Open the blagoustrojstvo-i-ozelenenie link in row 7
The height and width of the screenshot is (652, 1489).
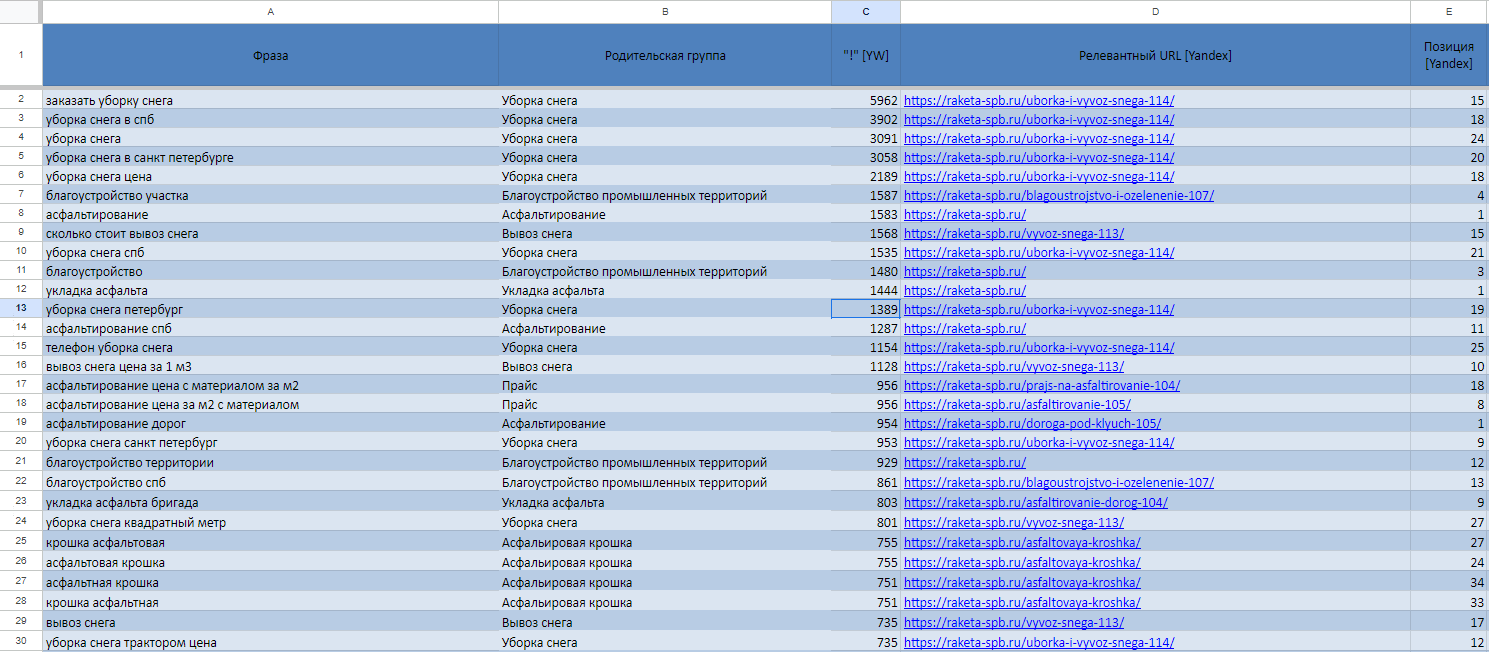(1058, 196)
